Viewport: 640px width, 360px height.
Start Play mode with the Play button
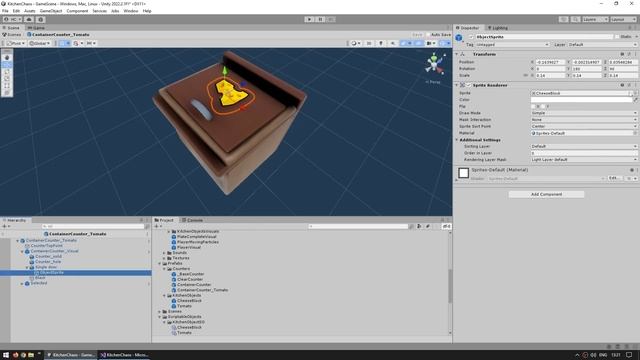pos(309,19)
